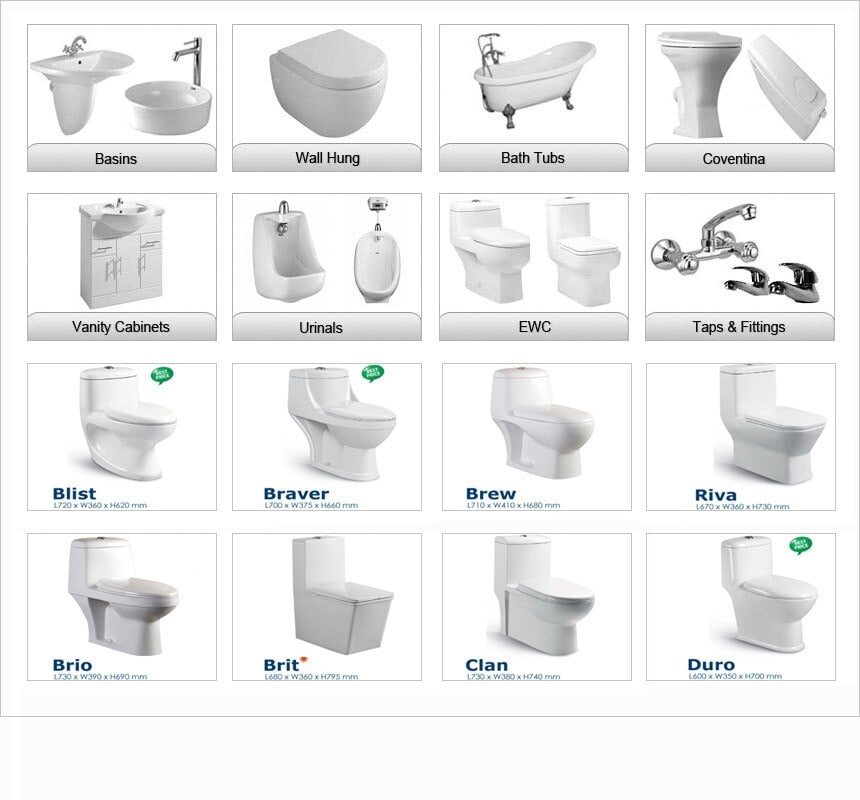Click the Best Price badge on Blist
The width and height of the screenshot is (860, 800).
(162, 375)
